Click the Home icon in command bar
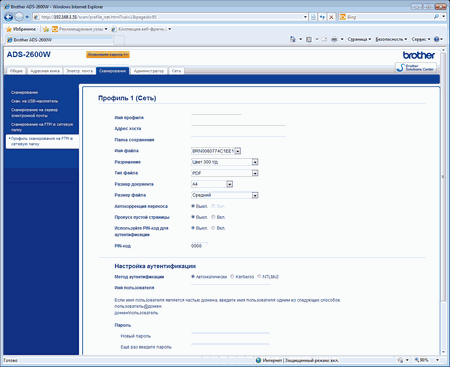 [293, 39]
